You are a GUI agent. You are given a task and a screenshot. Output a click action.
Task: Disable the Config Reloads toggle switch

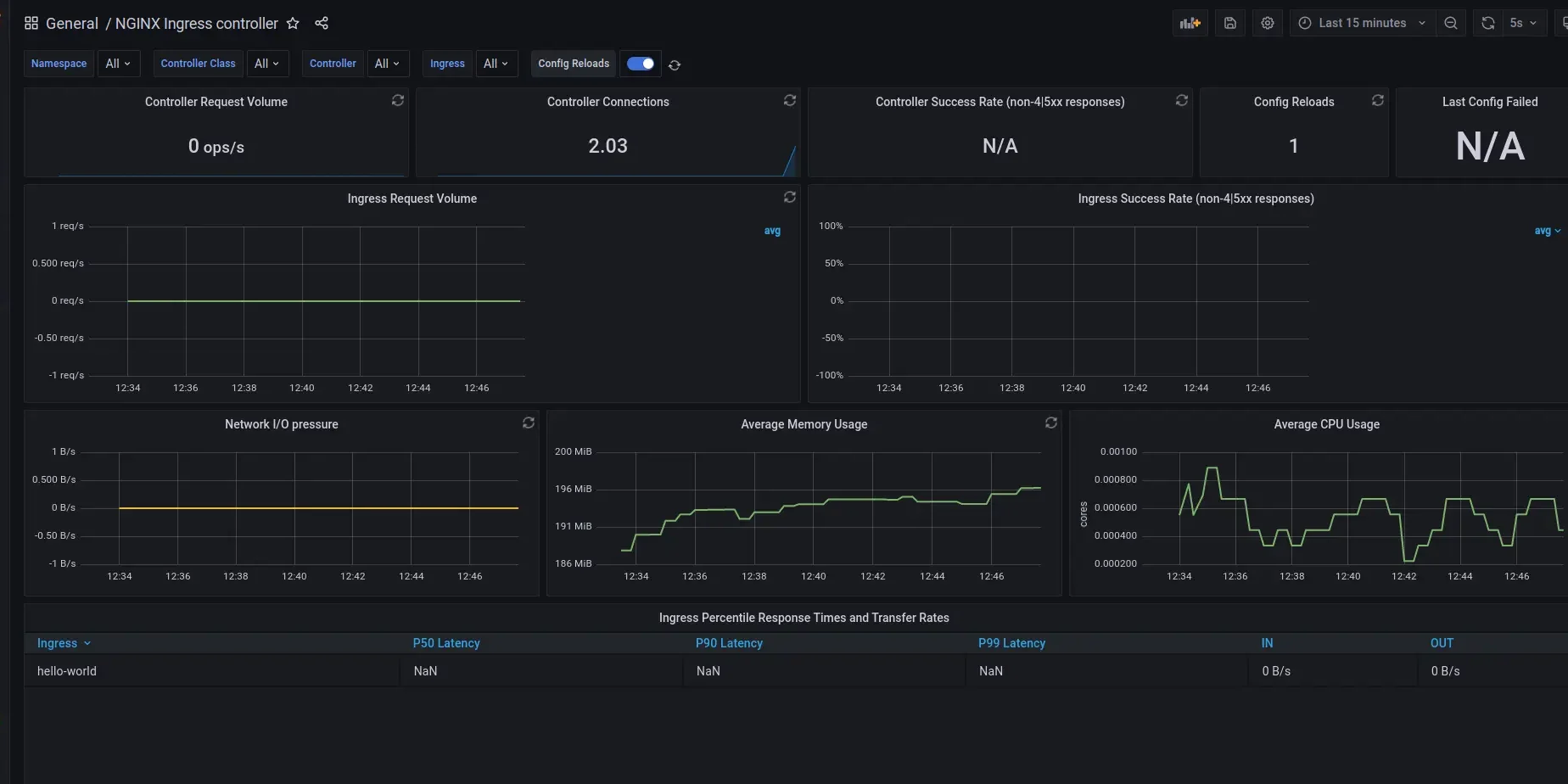point(641,64)
